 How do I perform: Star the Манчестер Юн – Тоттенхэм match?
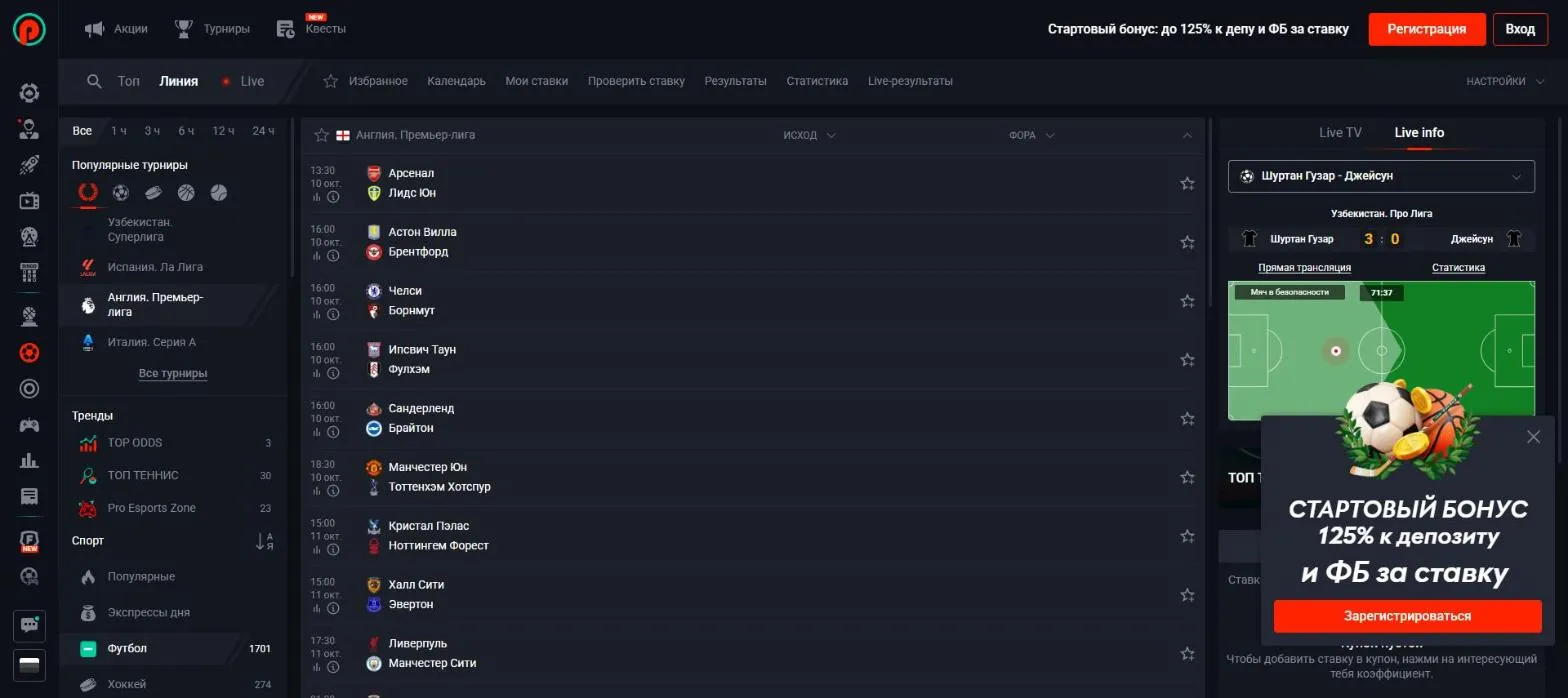coord(1187,477)
